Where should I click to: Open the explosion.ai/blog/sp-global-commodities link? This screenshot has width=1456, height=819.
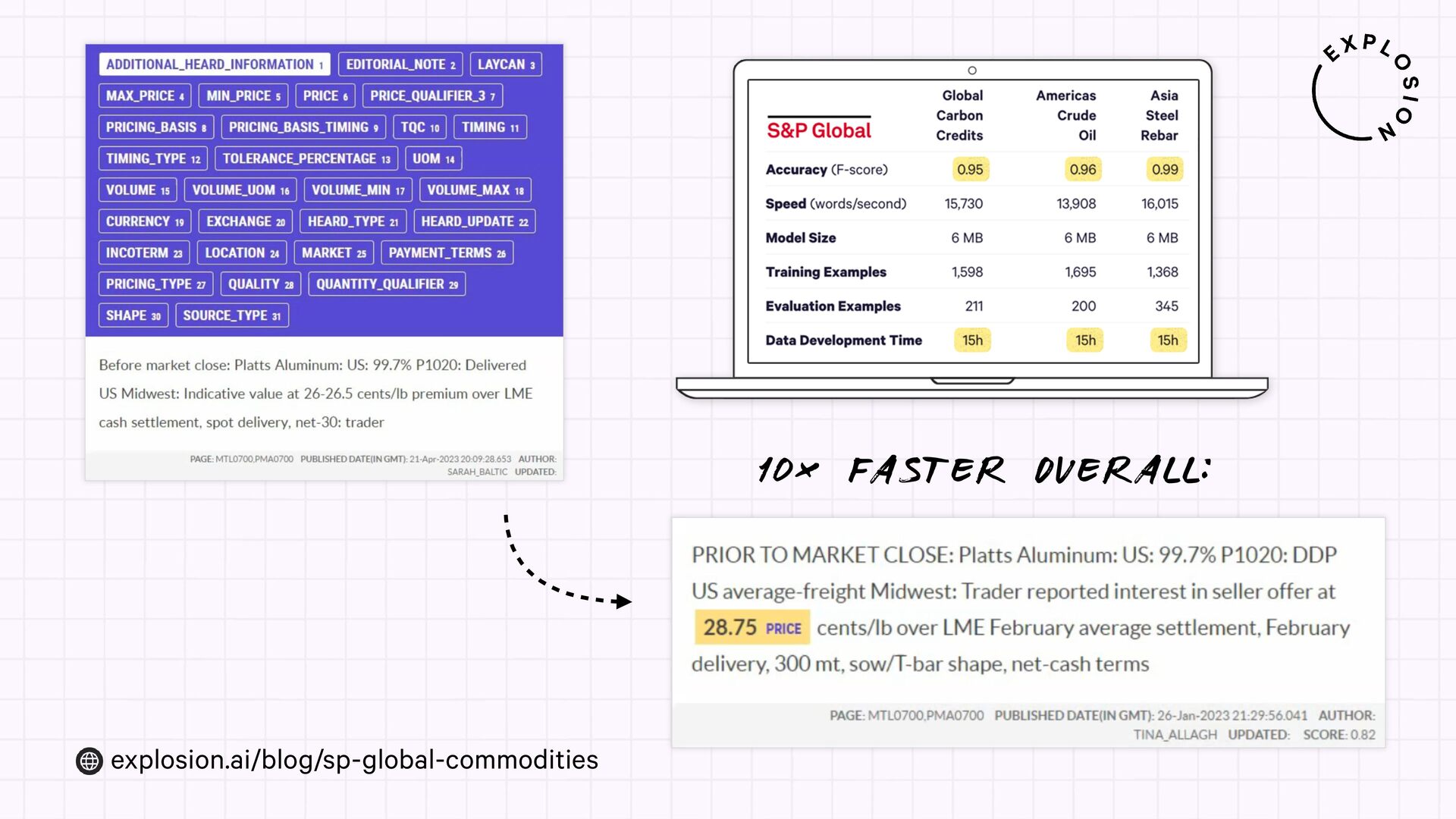point(354,760)
